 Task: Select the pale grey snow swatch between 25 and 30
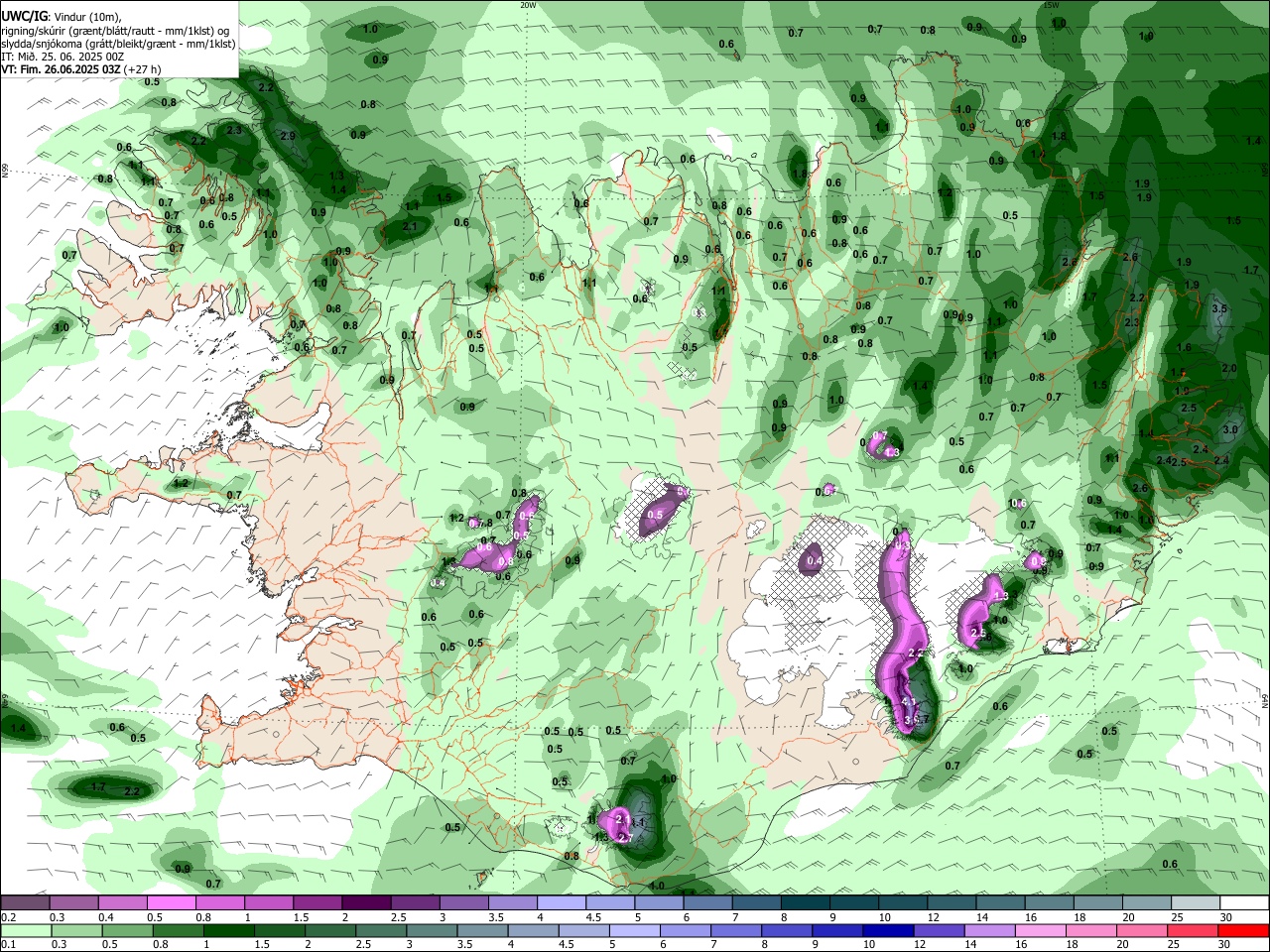point(1197,903)
